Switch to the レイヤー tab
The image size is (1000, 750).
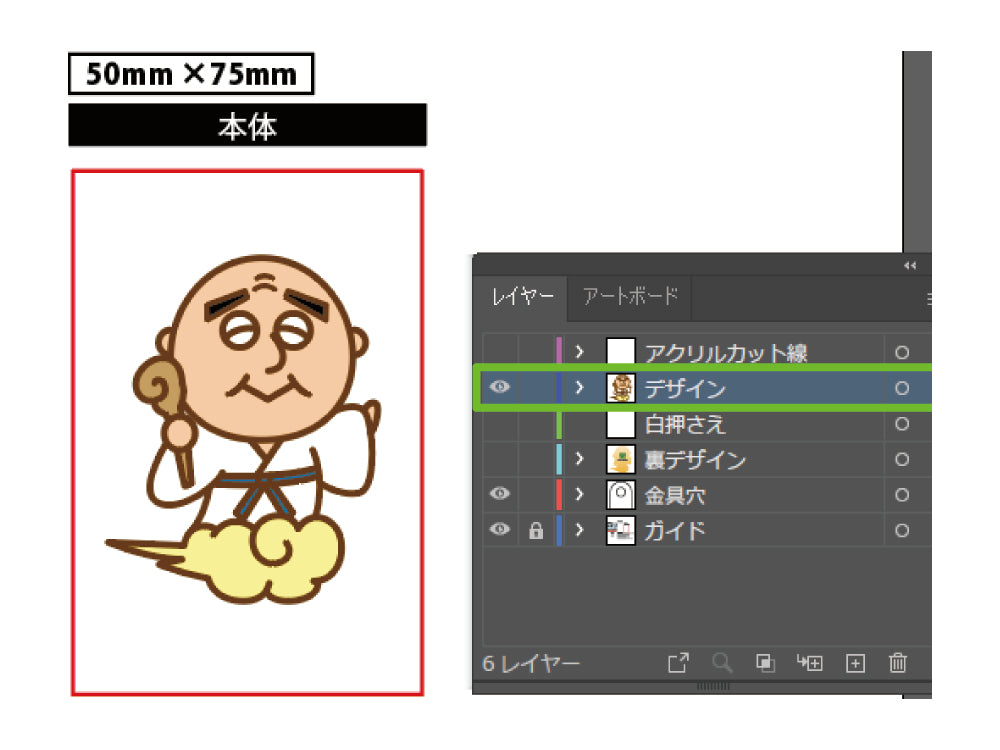(522, 297)
